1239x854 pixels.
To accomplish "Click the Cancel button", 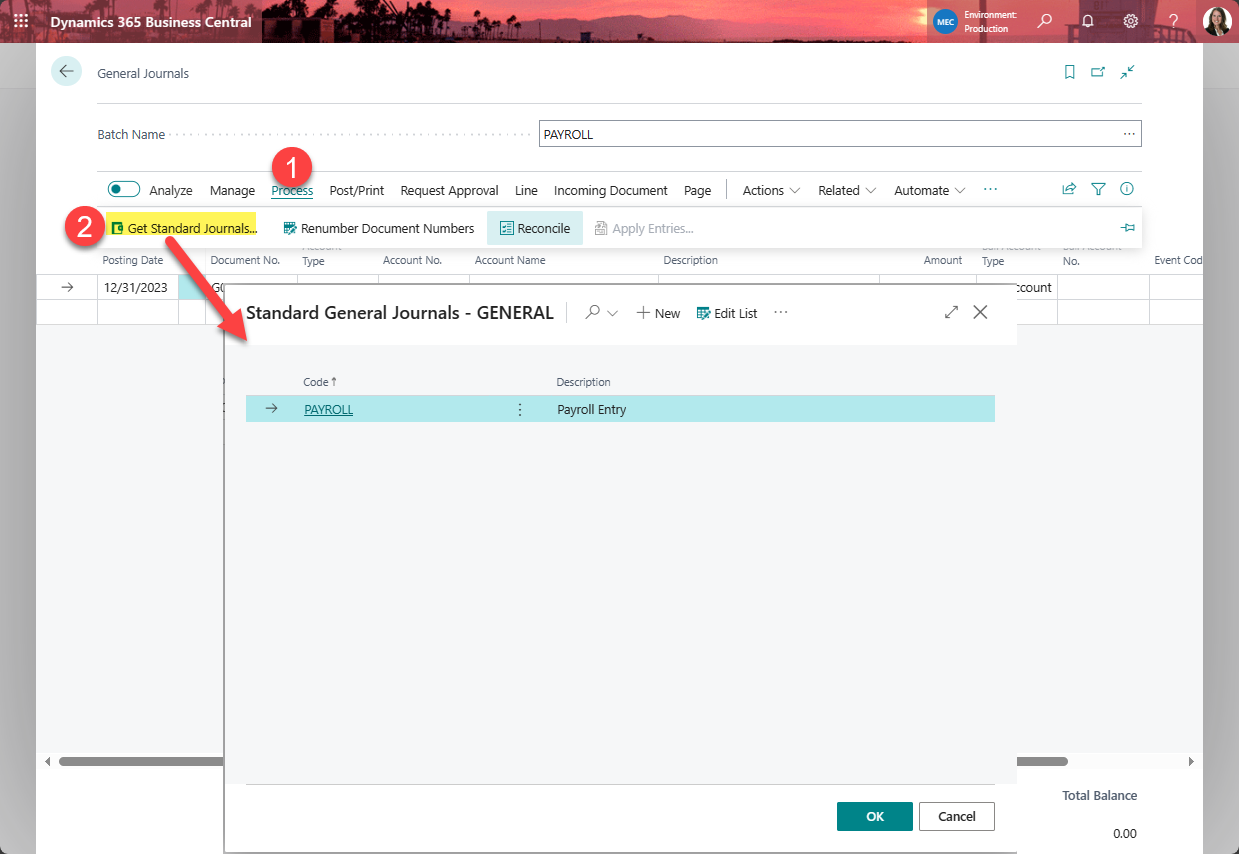I will (x=957, y=816).
